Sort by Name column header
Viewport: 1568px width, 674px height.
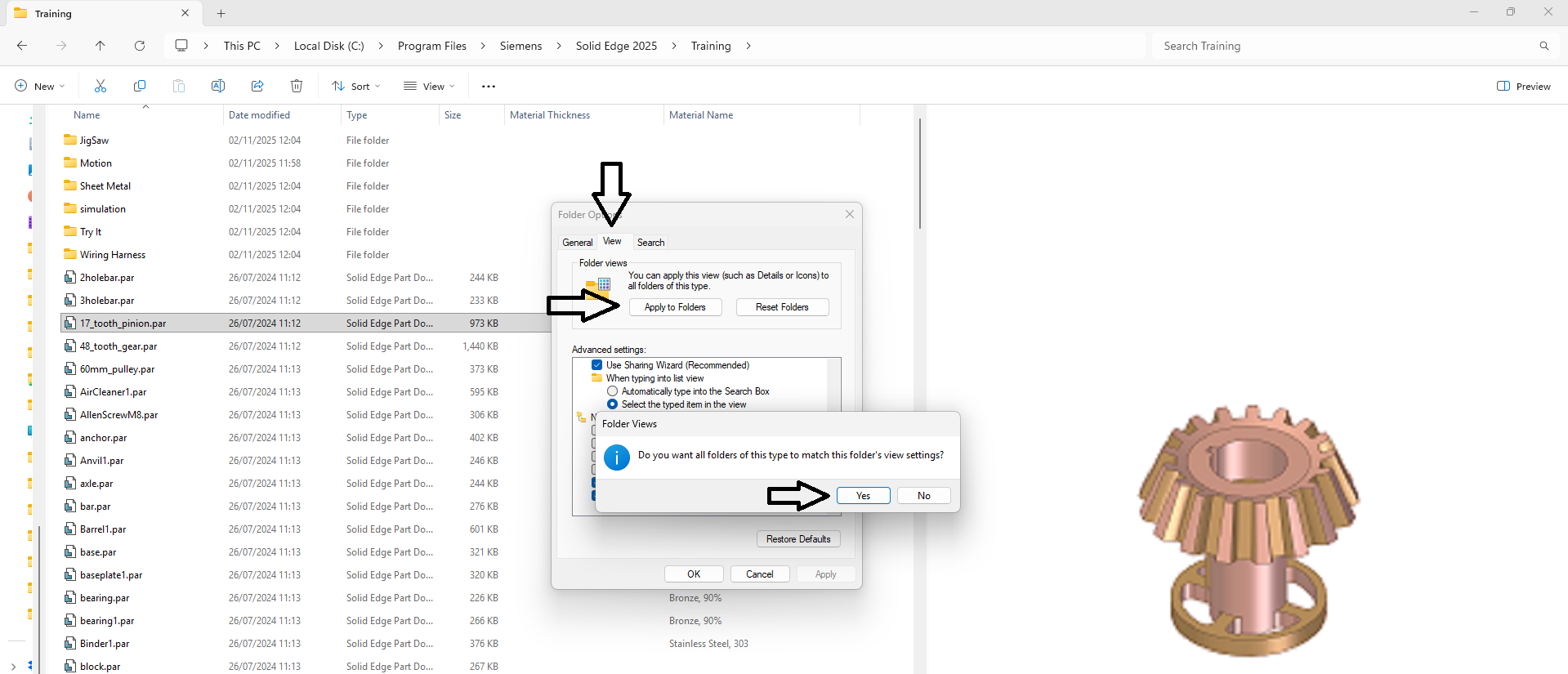coord(87,115)
